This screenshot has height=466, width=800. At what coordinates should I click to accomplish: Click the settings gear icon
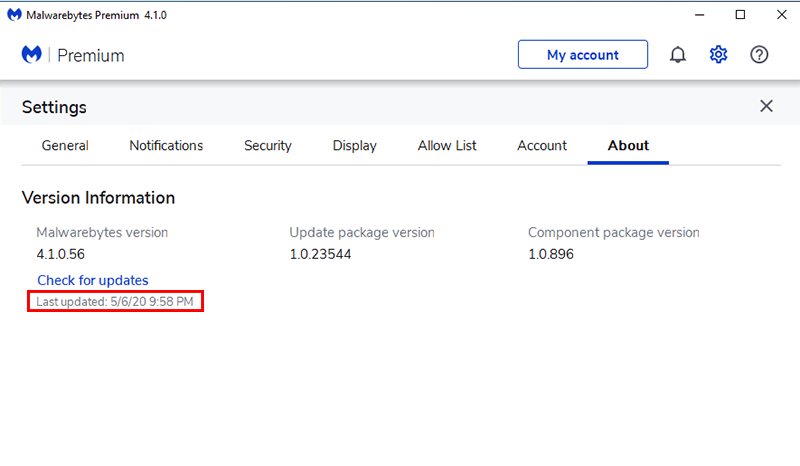pos(718,55)
